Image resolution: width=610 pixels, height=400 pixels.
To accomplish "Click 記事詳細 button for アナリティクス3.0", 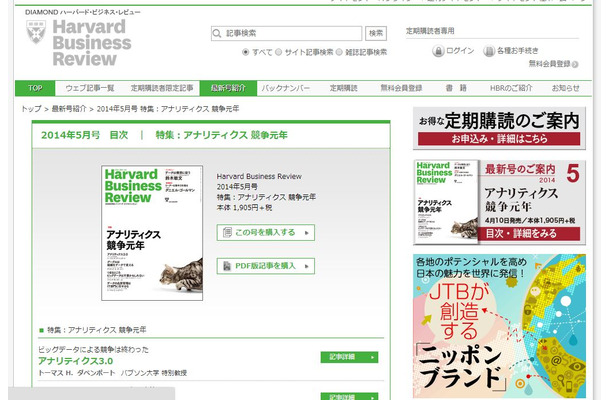I will (349, 357).
